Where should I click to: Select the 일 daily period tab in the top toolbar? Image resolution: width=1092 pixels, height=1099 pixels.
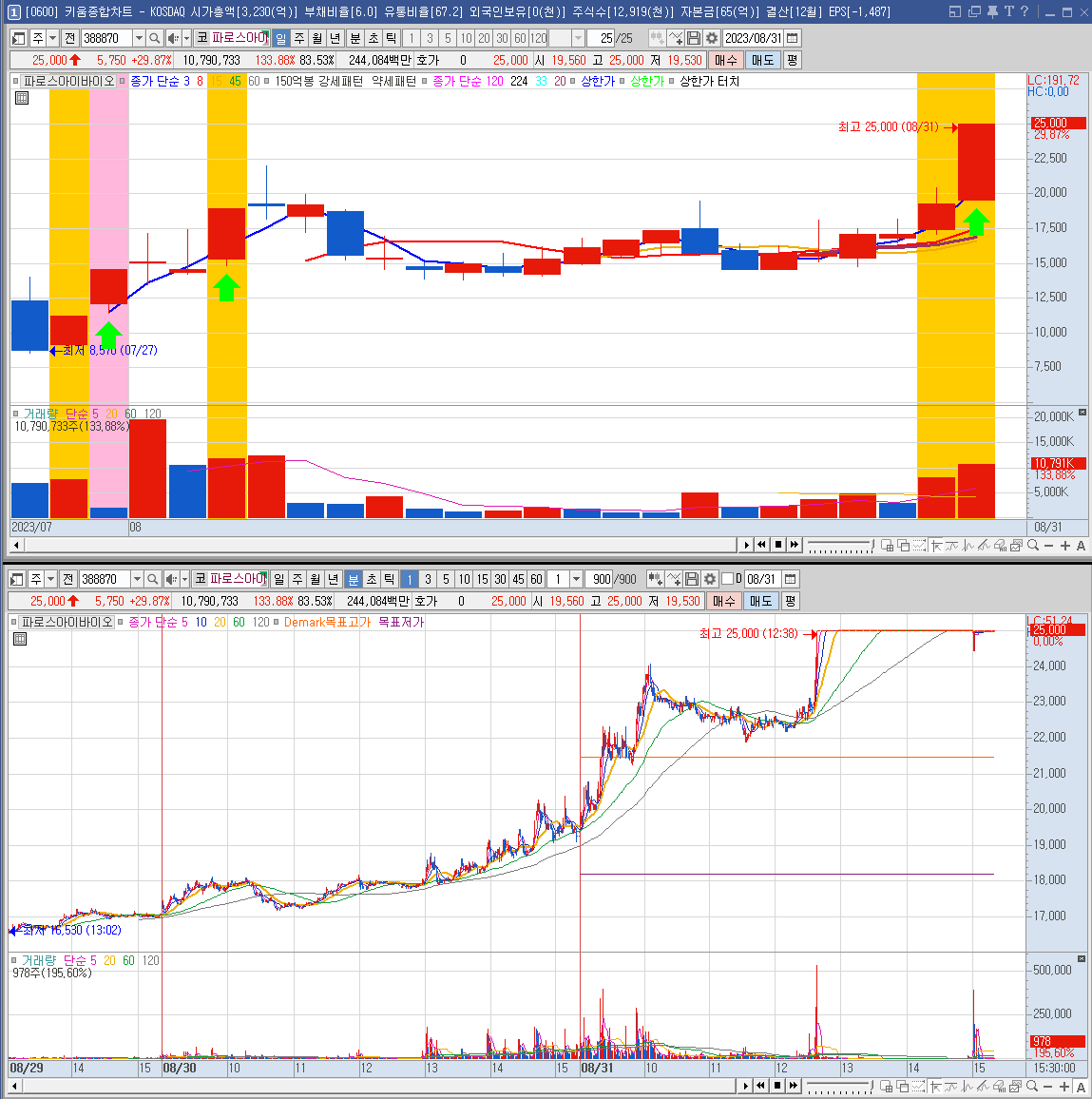pos(281,39)
